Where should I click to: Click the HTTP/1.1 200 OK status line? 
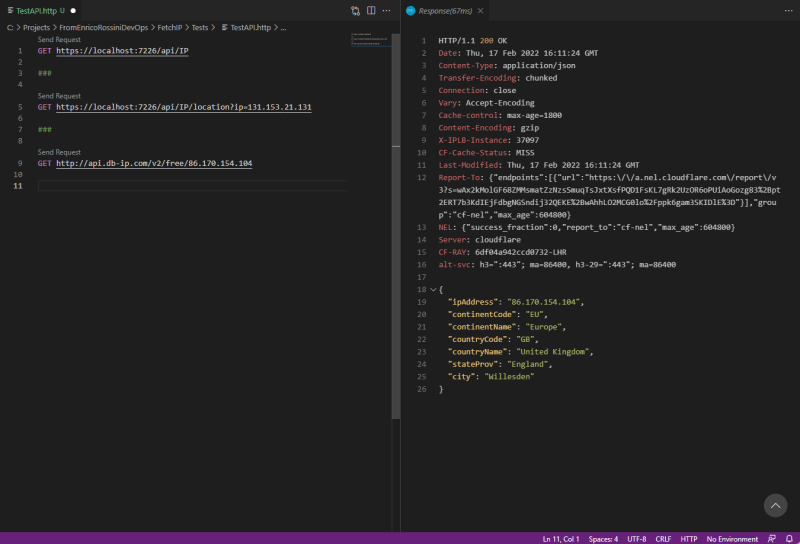[472, 41]
